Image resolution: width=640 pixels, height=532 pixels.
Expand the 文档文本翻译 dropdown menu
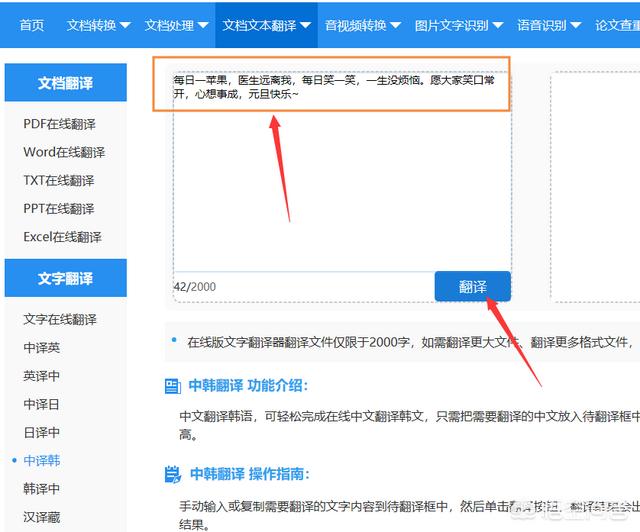pos(265,24)
